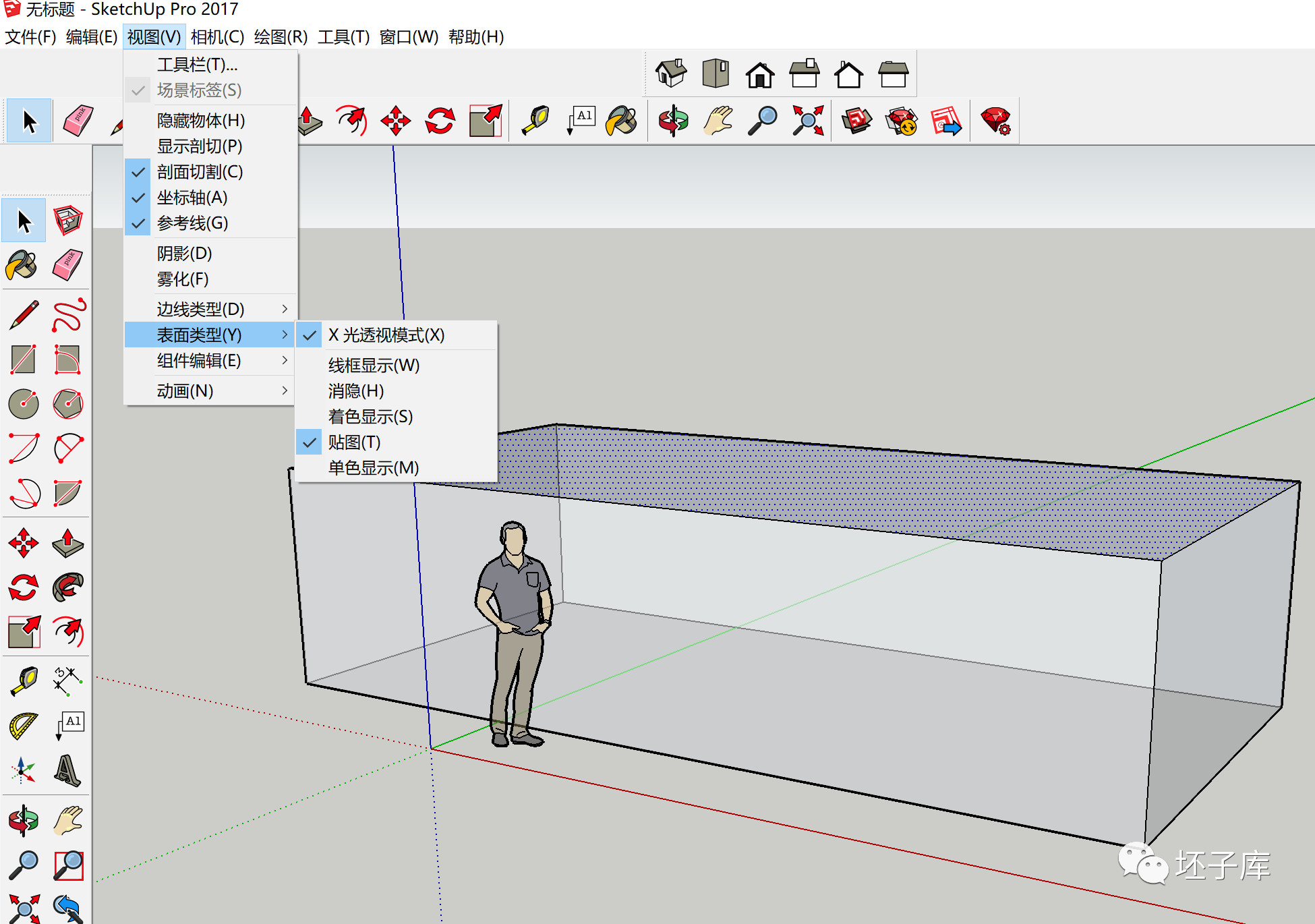Image resolution: width=1315 pixels, height=924 pixels.
Task: Open 工具(T) menu
Action: point(343,37)
